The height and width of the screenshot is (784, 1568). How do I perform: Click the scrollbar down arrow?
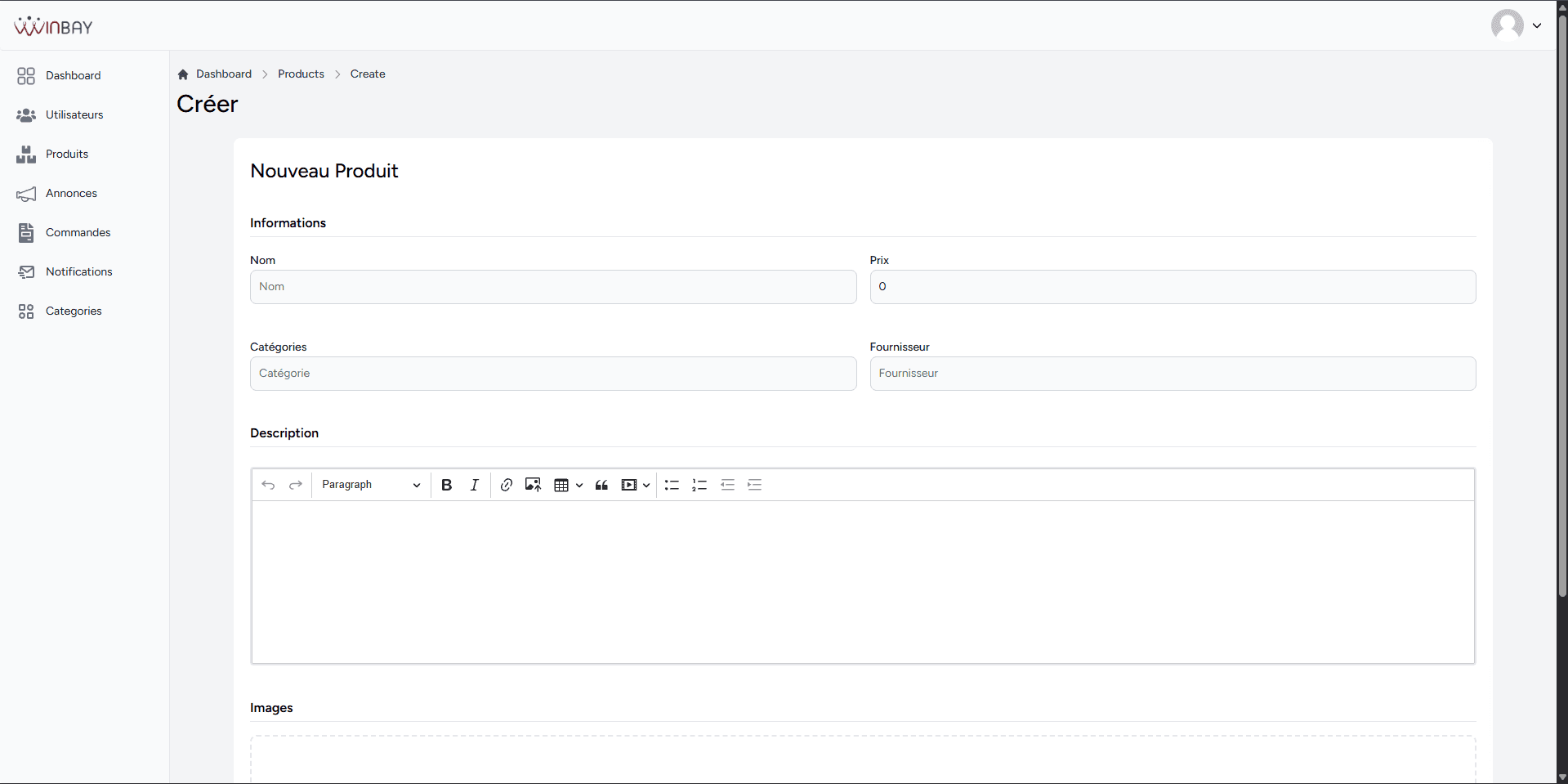1562,777
